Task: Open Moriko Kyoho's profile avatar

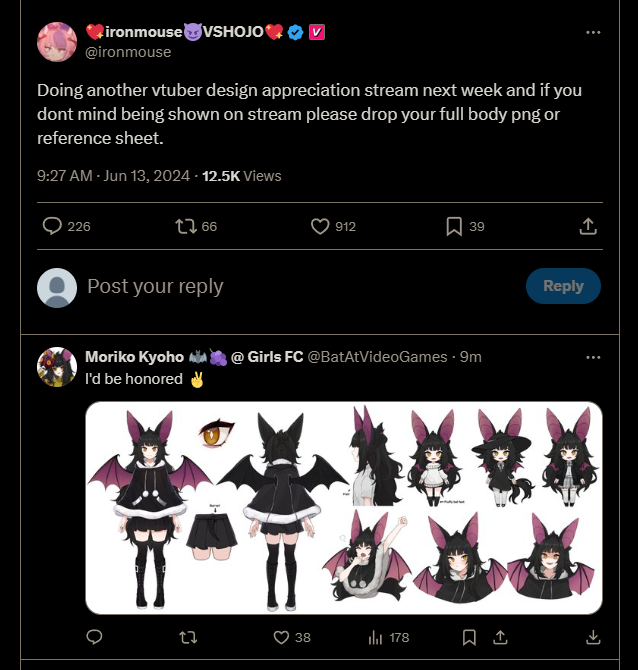Action: [x=56, y=367]
